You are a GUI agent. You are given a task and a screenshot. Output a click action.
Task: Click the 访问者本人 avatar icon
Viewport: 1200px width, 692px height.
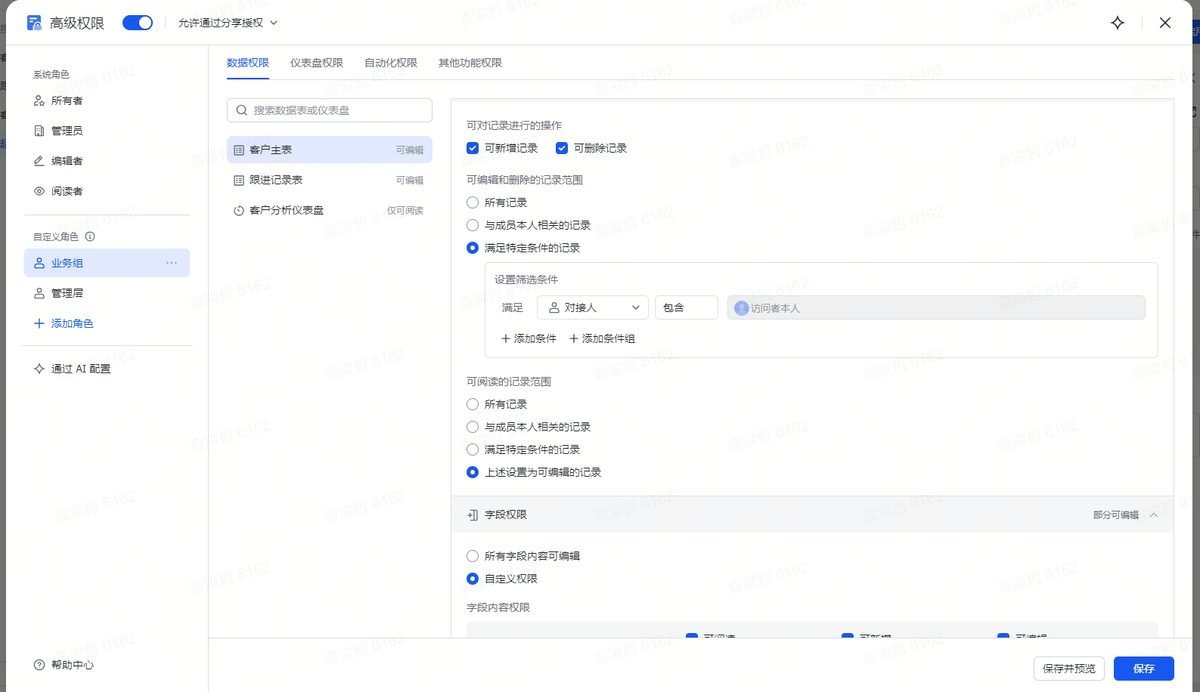pos(741,308)
